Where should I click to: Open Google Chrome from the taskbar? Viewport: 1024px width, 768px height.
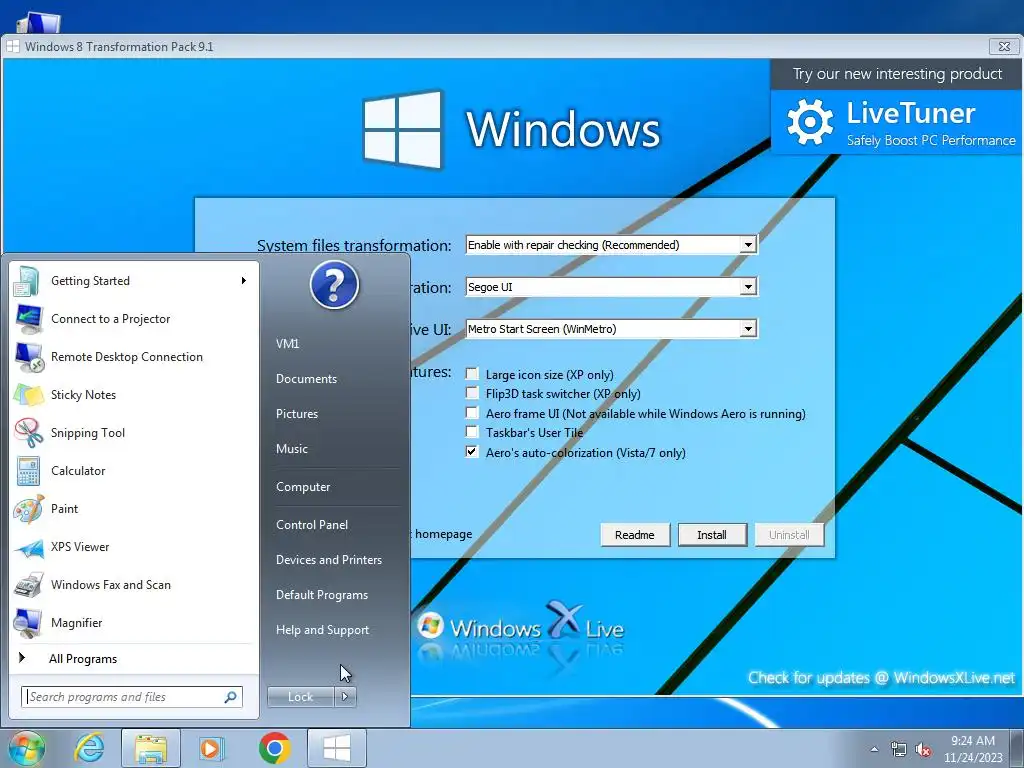coord(274,748)
